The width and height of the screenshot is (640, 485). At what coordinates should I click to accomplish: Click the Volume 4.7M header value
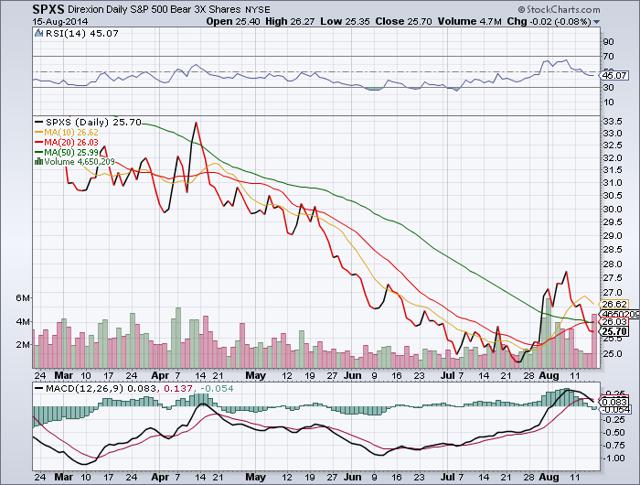[469, 22]
